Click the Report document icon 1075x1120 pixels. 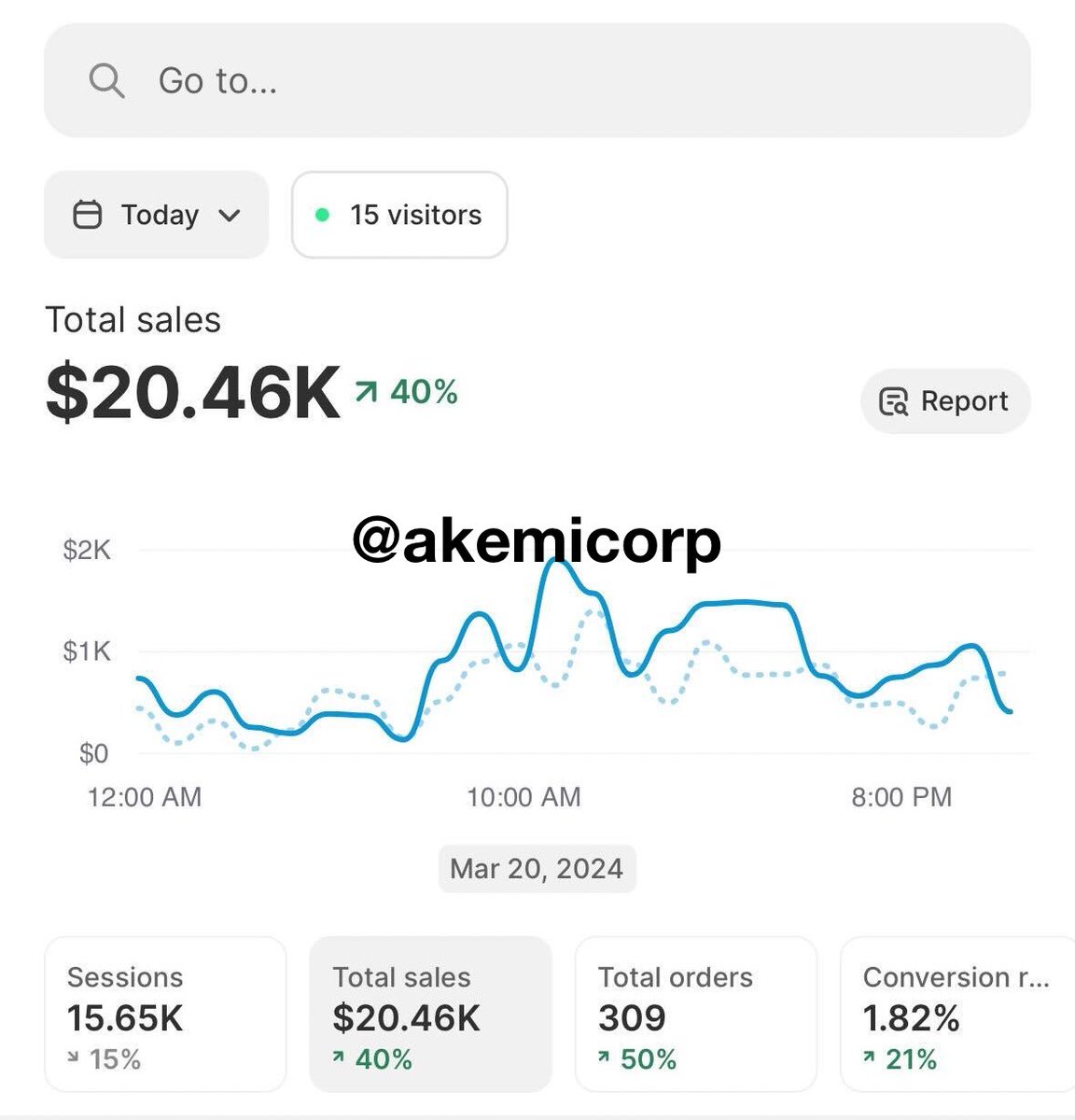(x=893, y=401)
